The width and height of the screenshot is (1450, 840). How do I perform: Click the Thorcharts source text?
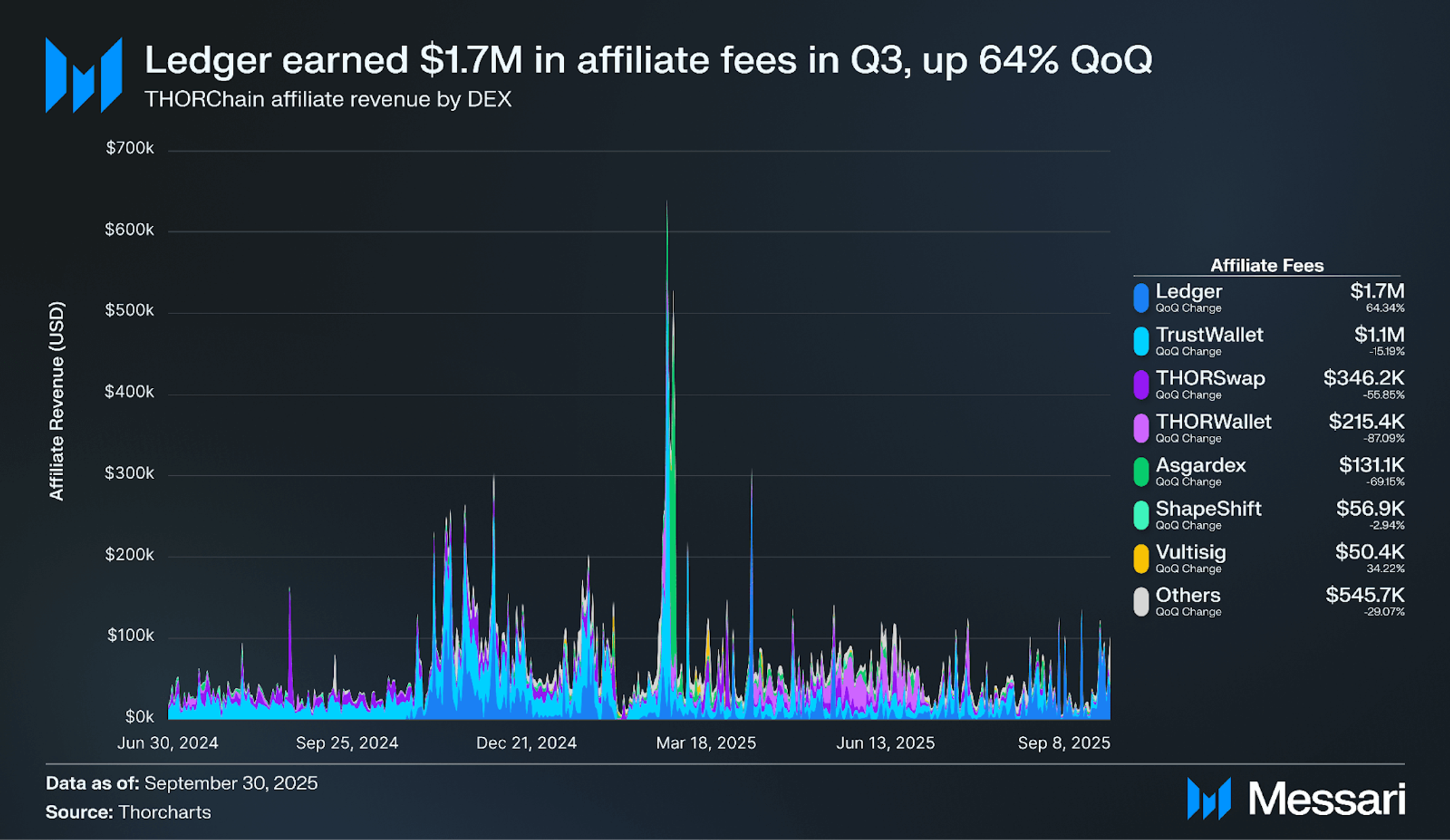(164, 812)
